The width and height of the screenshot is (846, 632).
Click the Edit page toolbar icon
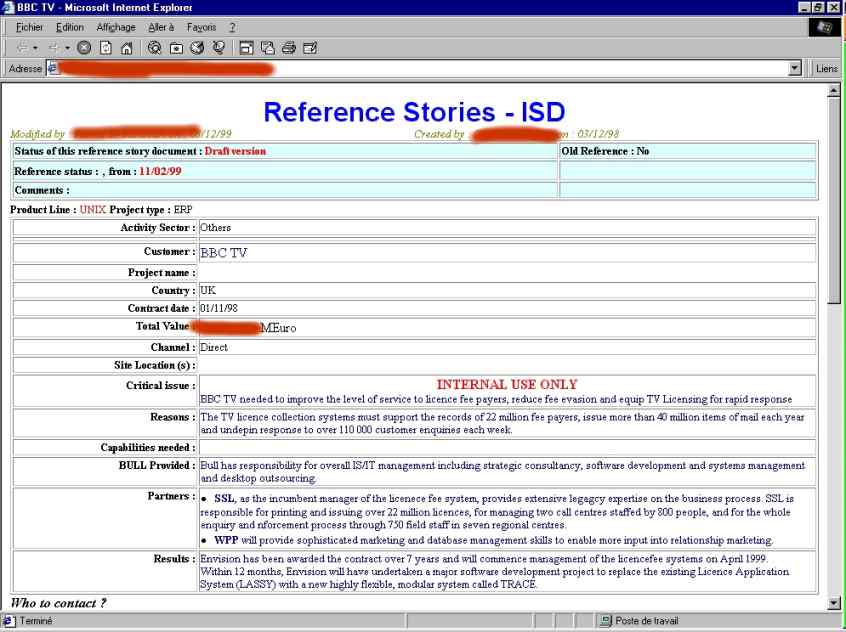point(310,48)
